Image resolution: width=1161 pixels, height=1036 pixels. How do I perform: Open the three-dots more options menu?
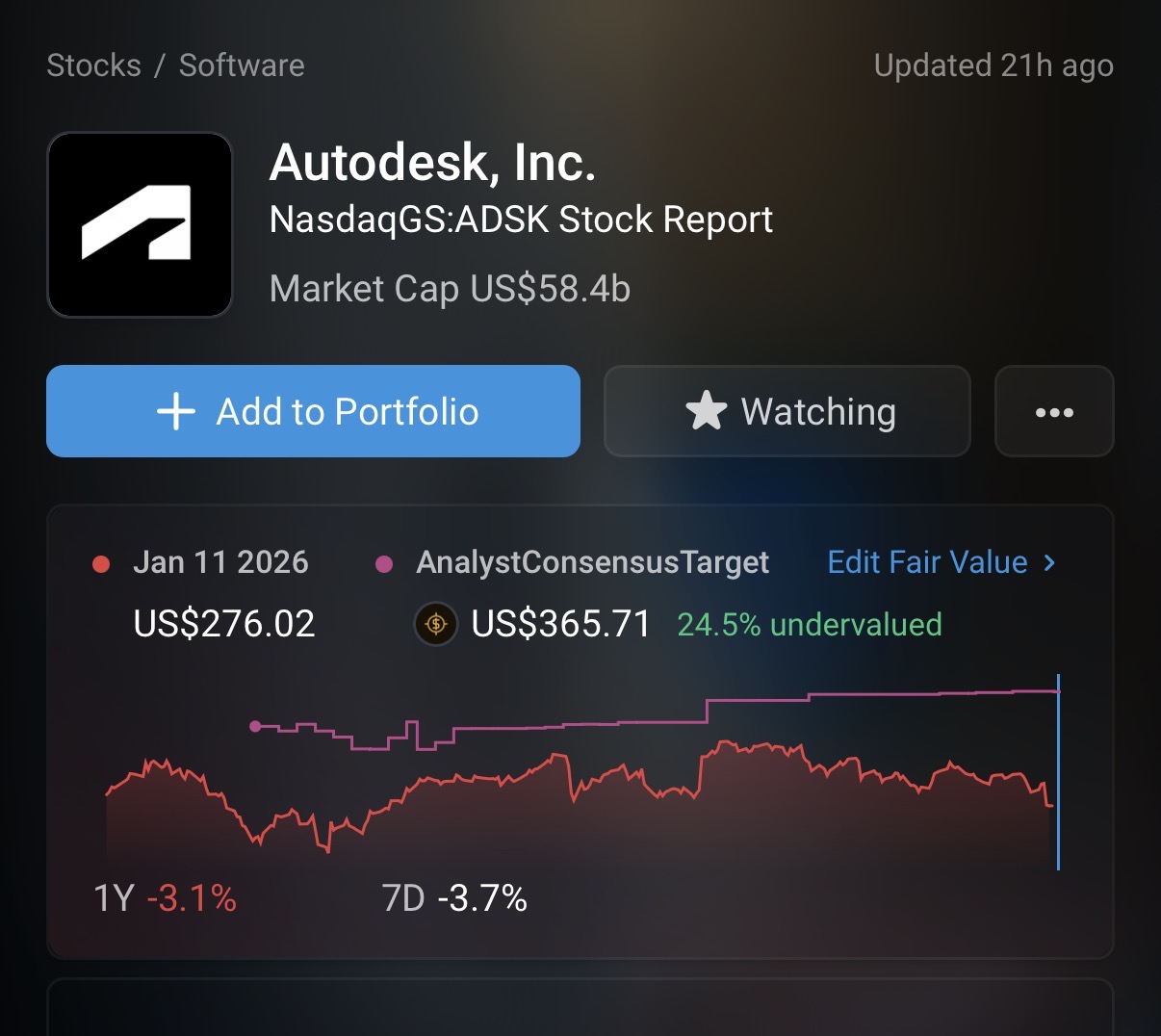tap(1054, 412)
